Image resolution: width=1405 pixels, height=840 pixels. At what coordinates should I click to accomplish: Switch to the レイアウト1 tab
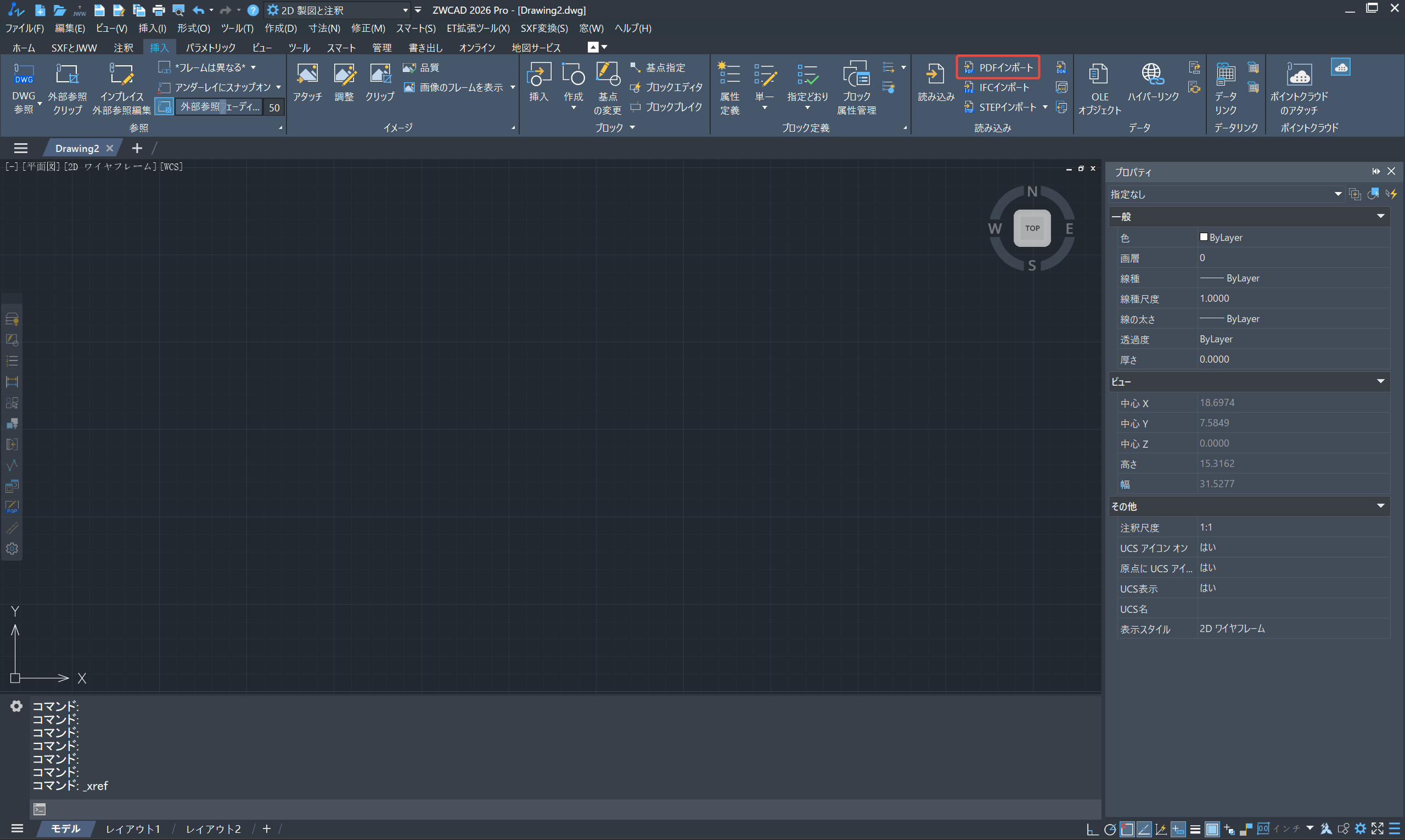[132, 829]
